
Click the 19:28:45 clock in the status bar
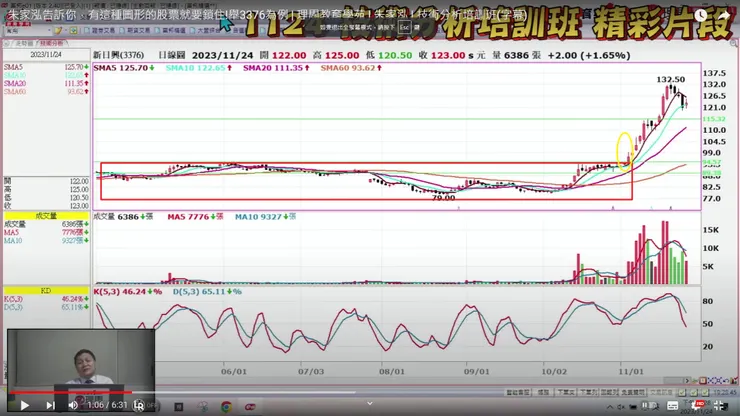725,392
